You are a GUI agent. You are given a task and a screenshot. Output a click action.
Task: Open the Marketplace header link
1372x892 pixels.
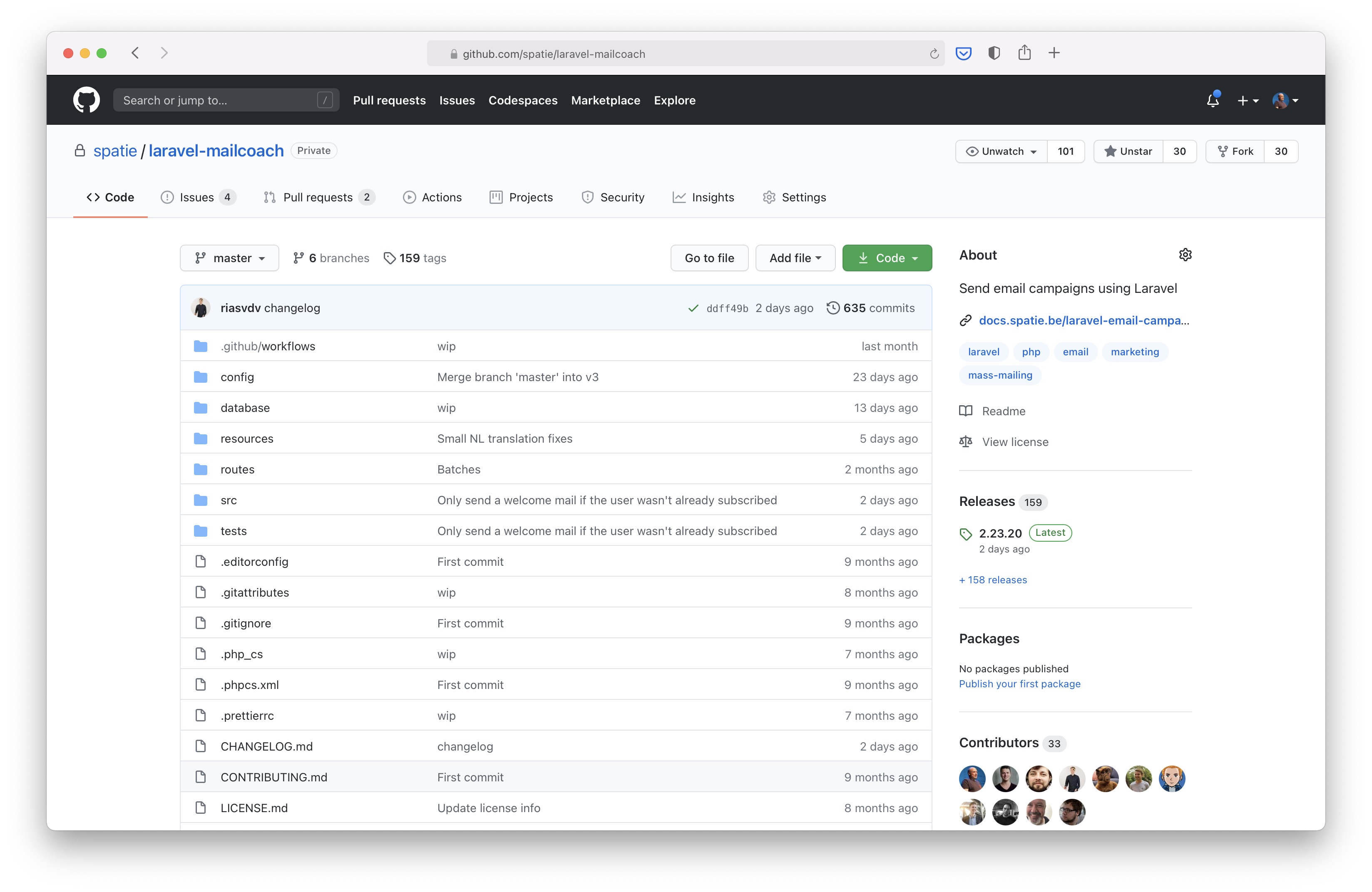coord(605,100)
